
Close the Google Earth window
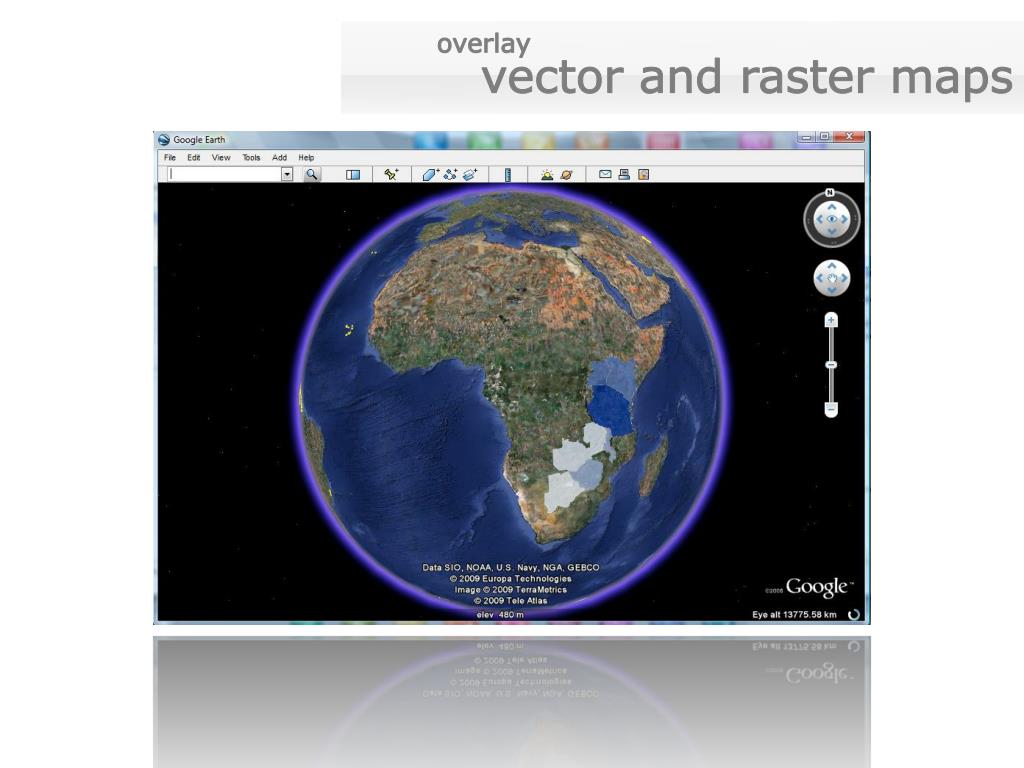(849, 136)
